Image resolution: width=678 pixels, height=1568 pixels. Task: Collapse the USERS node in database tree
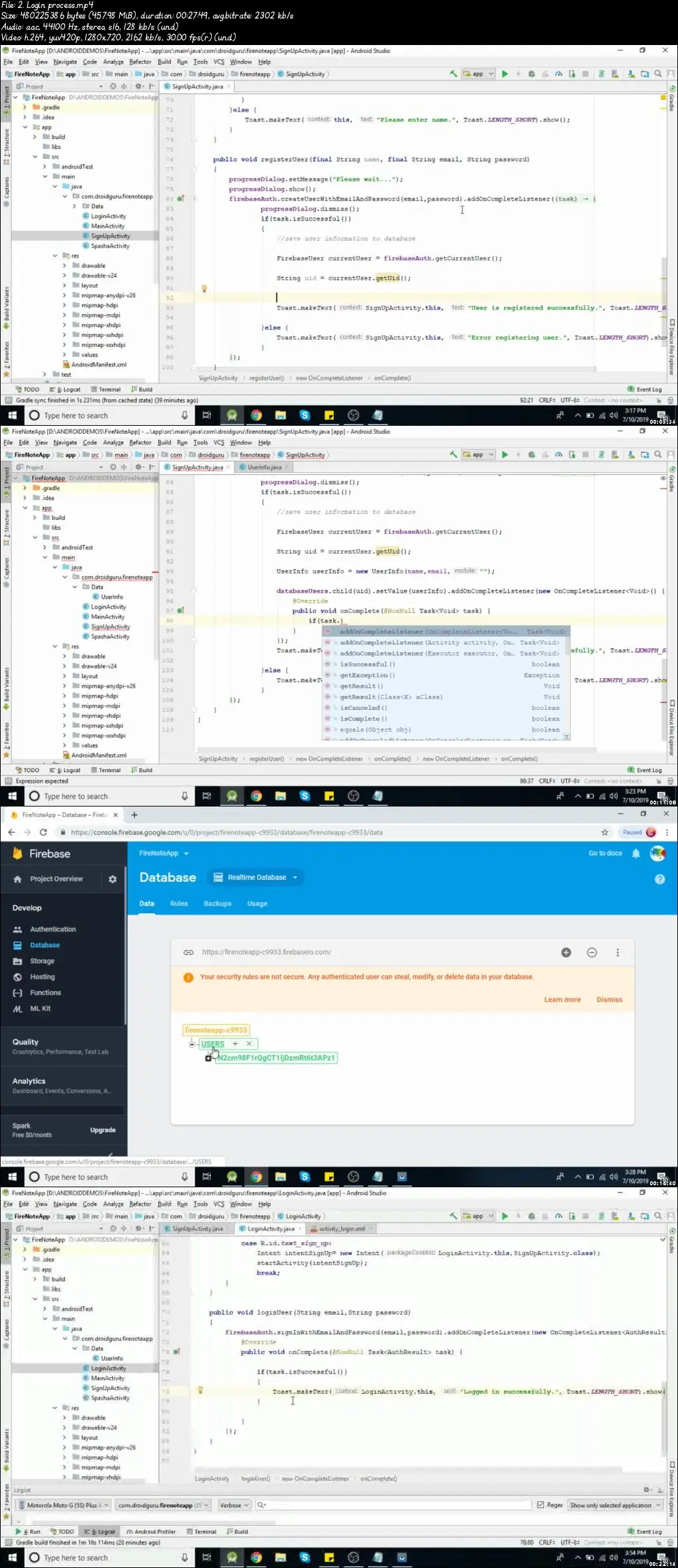[x=192, y=1044]
